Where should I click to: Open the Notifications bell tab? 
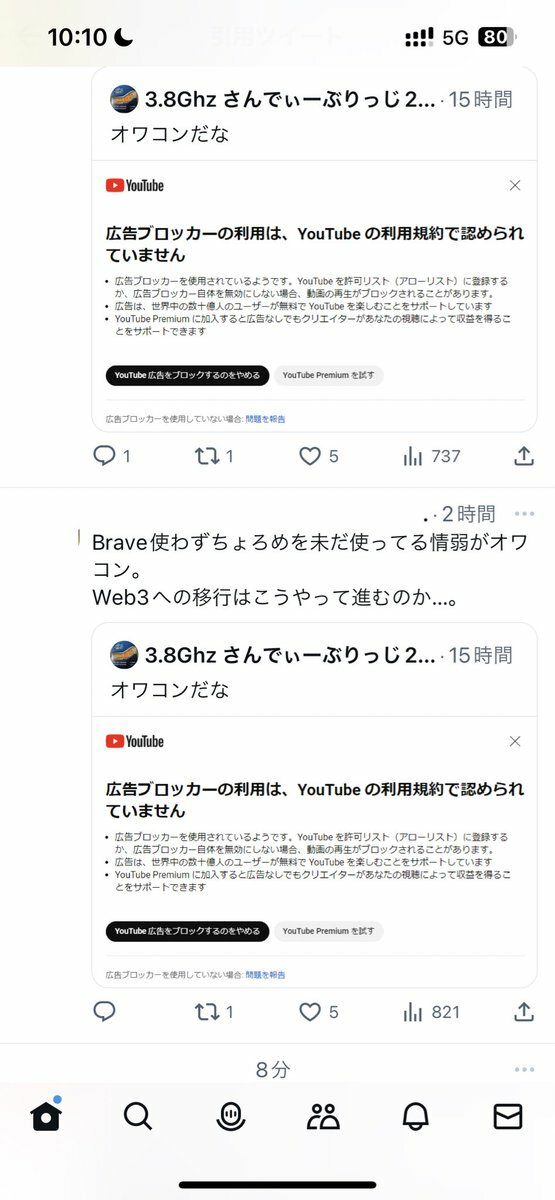[415, 1116]
